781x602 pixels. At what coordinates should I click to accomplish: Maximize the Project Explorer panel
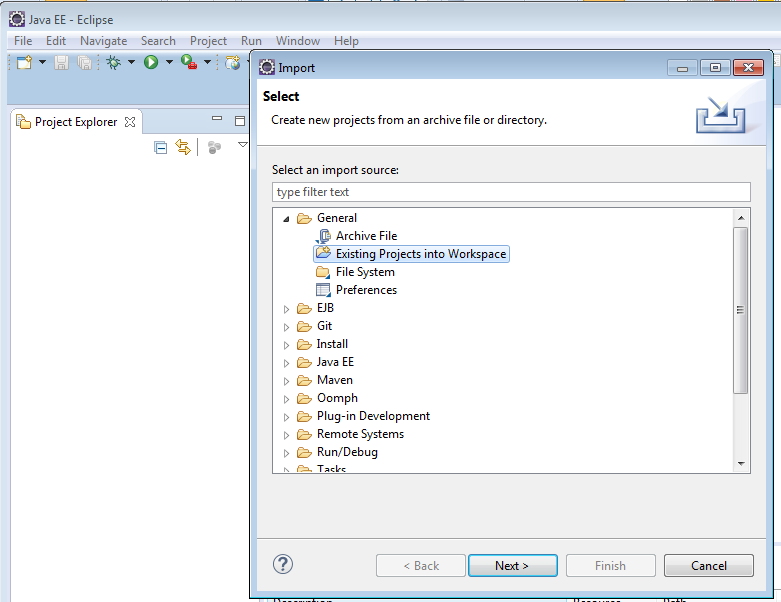click(x=240, y=120)
